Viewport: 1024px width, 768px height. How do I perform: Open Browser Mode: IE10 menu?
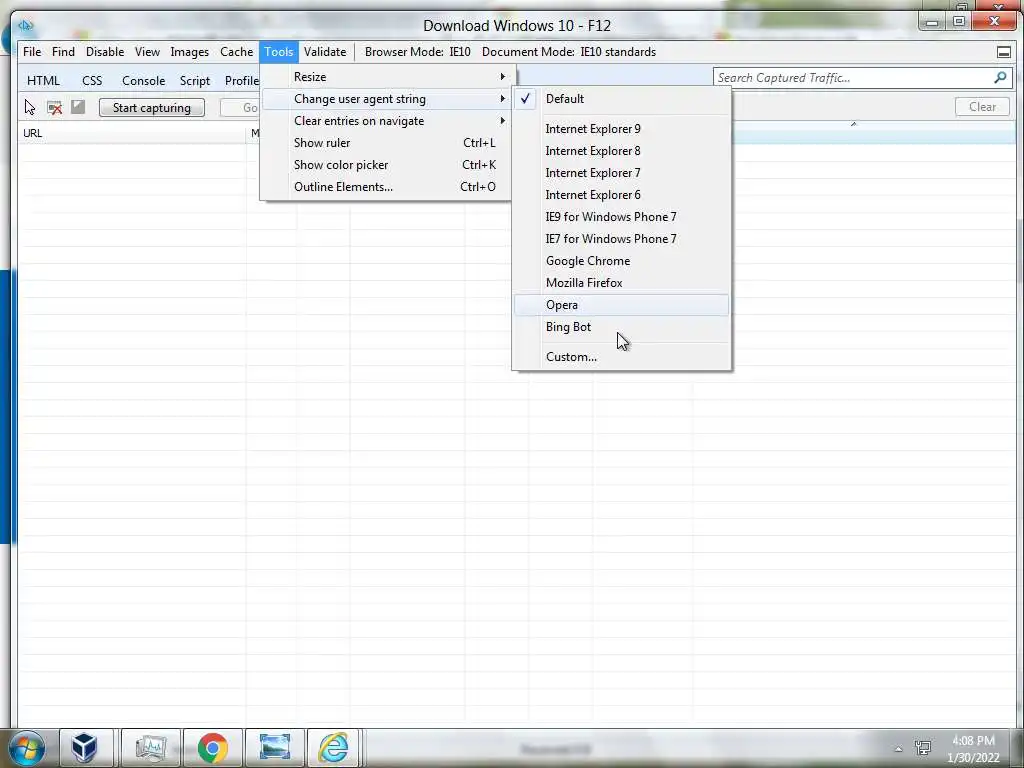pyautogui.click(x=418, y=52)
